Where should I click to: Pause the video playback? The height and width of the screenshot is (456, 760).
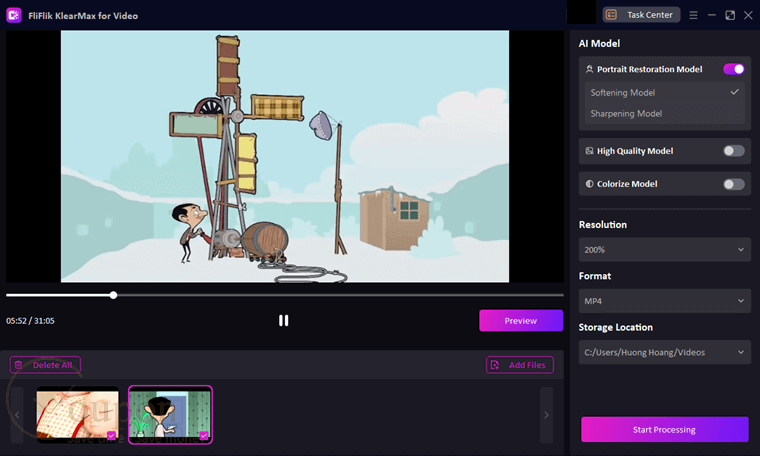pyautogui.click(x=284, y=321)
